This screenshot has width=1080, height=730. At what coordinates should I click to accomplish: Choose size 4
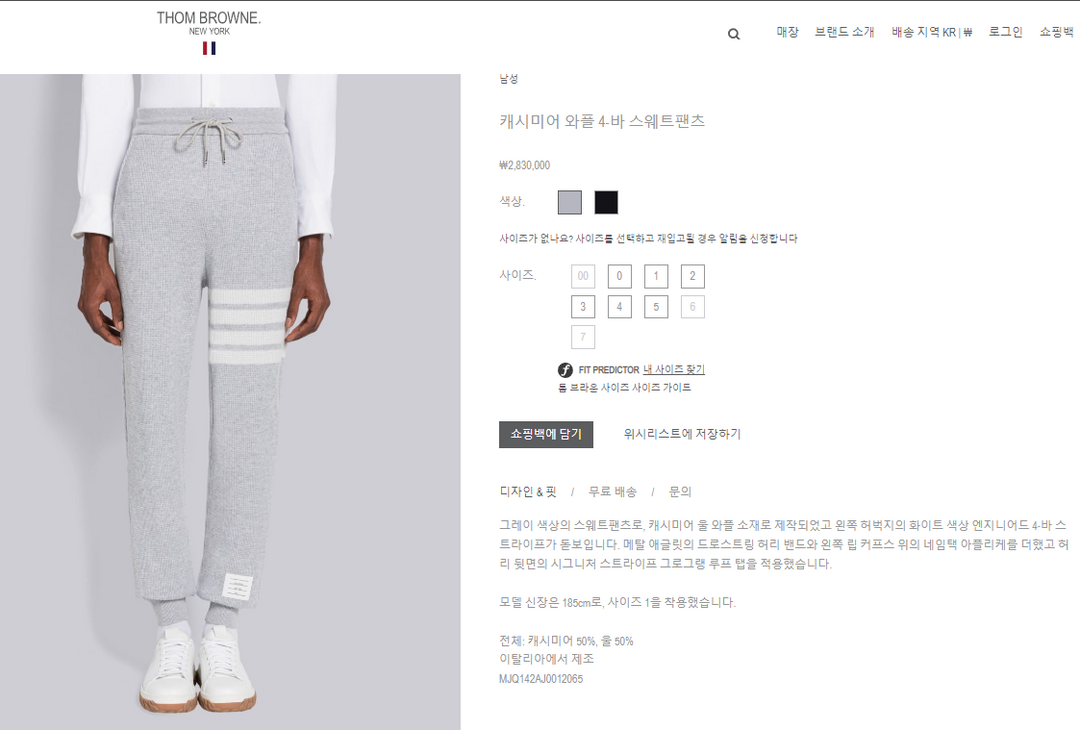click(x=619, y=306)
